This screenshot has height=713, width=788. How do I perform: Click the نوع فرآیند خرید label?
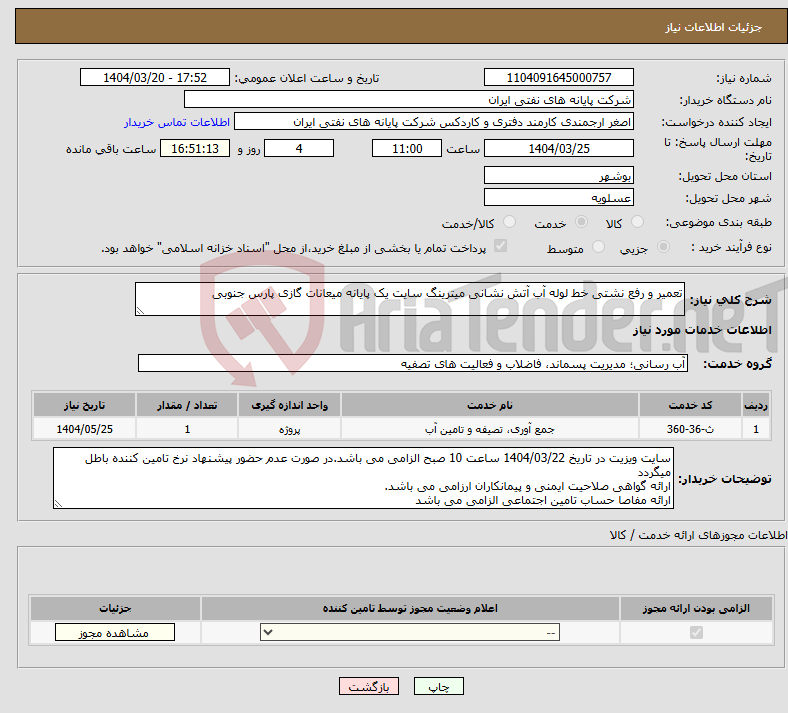click(x=731, y=247)
